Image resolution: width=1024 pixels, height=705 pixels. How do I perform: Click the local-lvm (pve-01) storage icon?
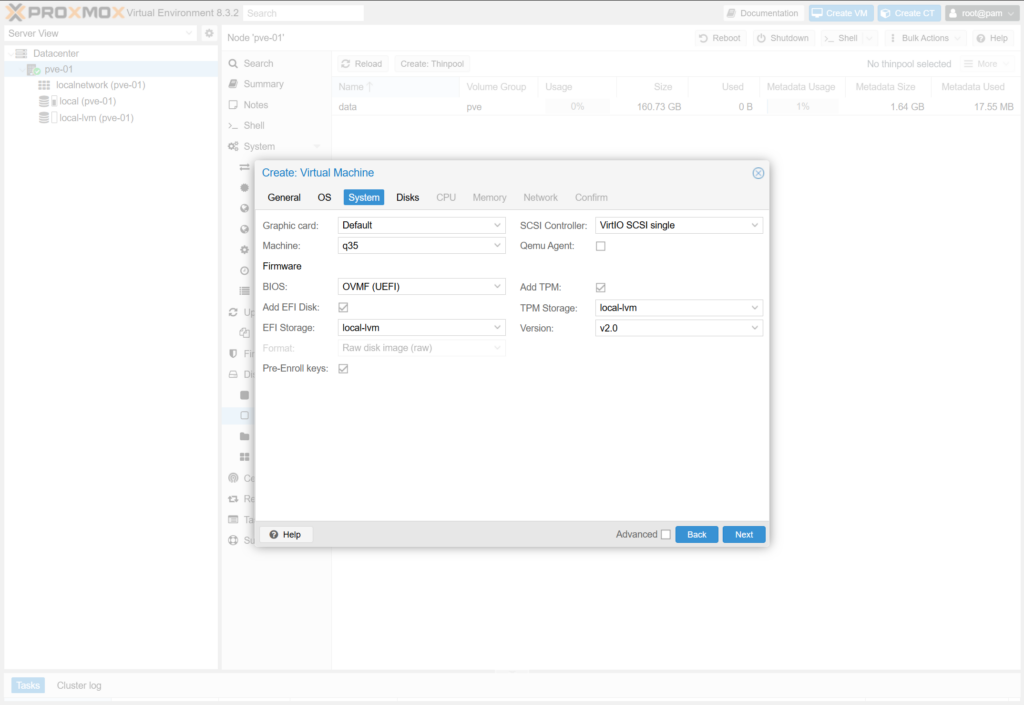(44, 118)
